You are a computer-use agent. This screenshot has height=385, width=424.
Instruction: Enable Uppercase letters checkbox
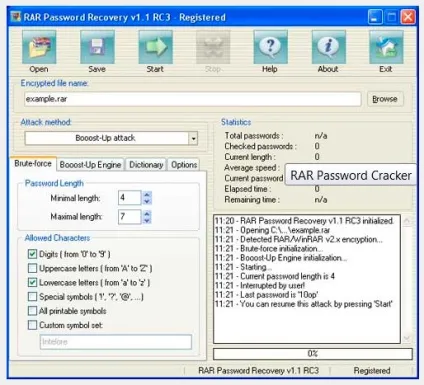pos(32,268)
